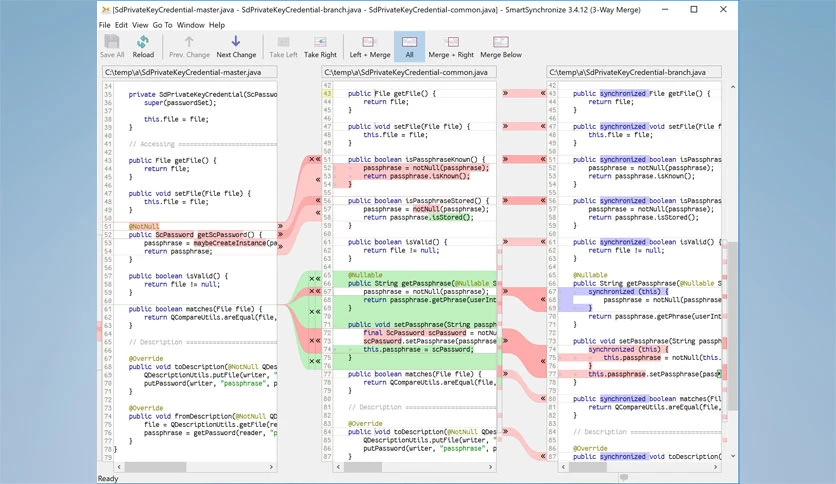
Task: Click the × reject mark left of common line 65
Action: [x=312, y=278]
